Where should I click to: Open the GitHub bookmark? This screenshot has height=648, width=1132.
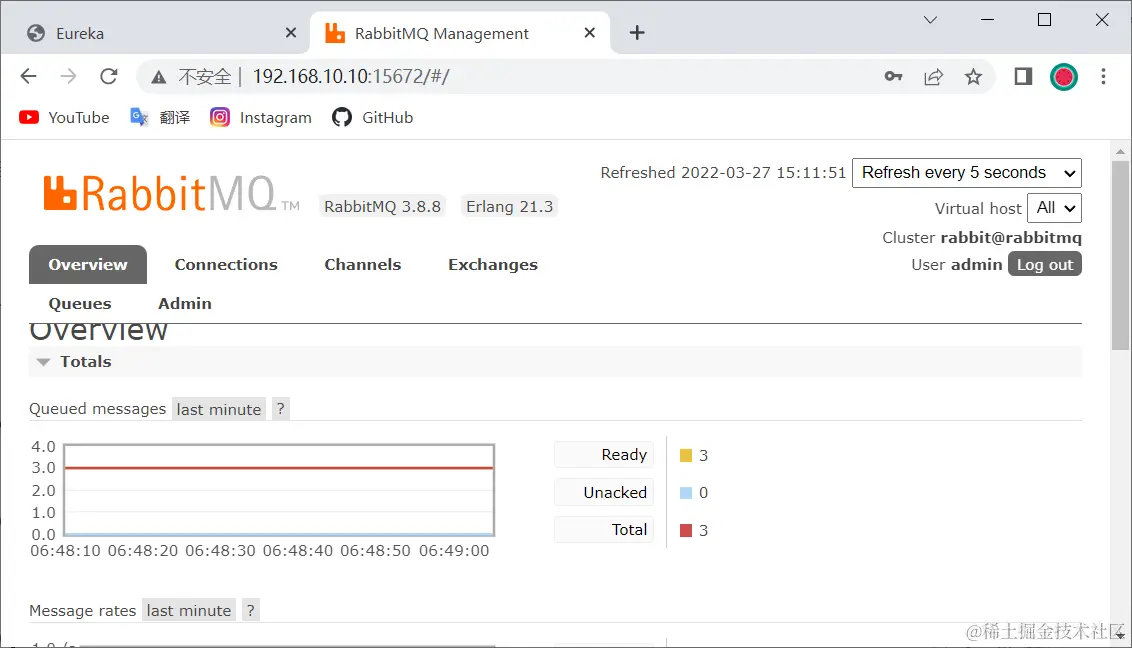[373, 118]
